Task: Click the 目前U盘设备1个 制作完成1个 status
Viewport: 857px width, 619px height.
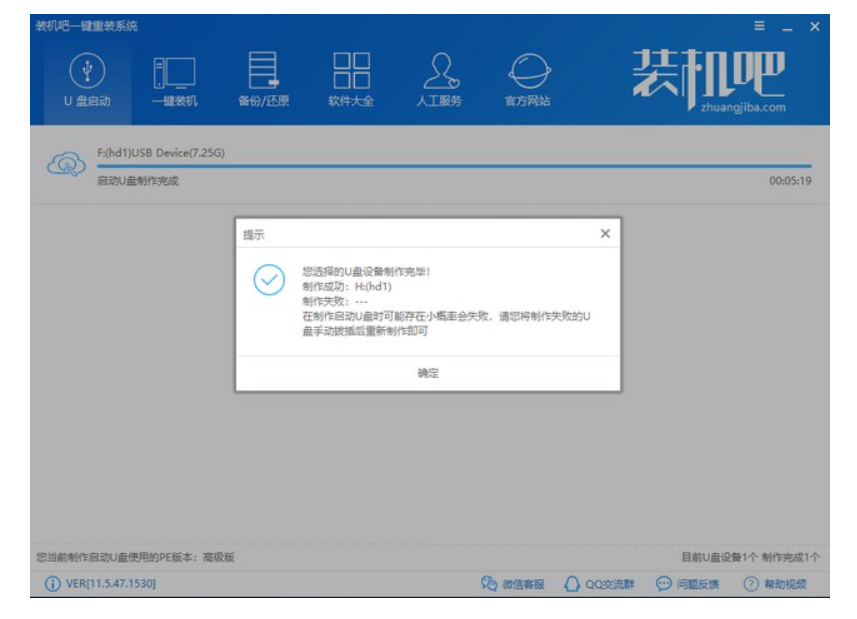Action: click(750, 557)
